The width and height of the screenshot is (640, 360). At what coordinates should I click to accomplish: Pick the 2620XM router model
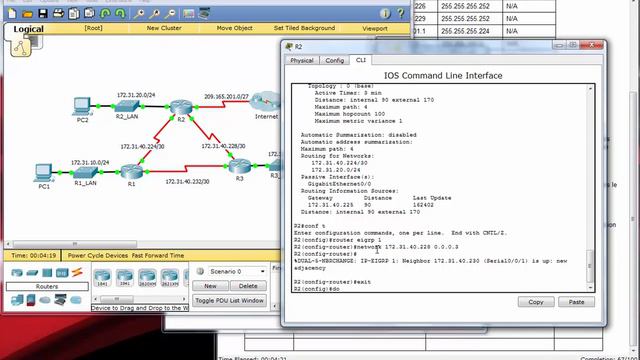click(147, 278)
